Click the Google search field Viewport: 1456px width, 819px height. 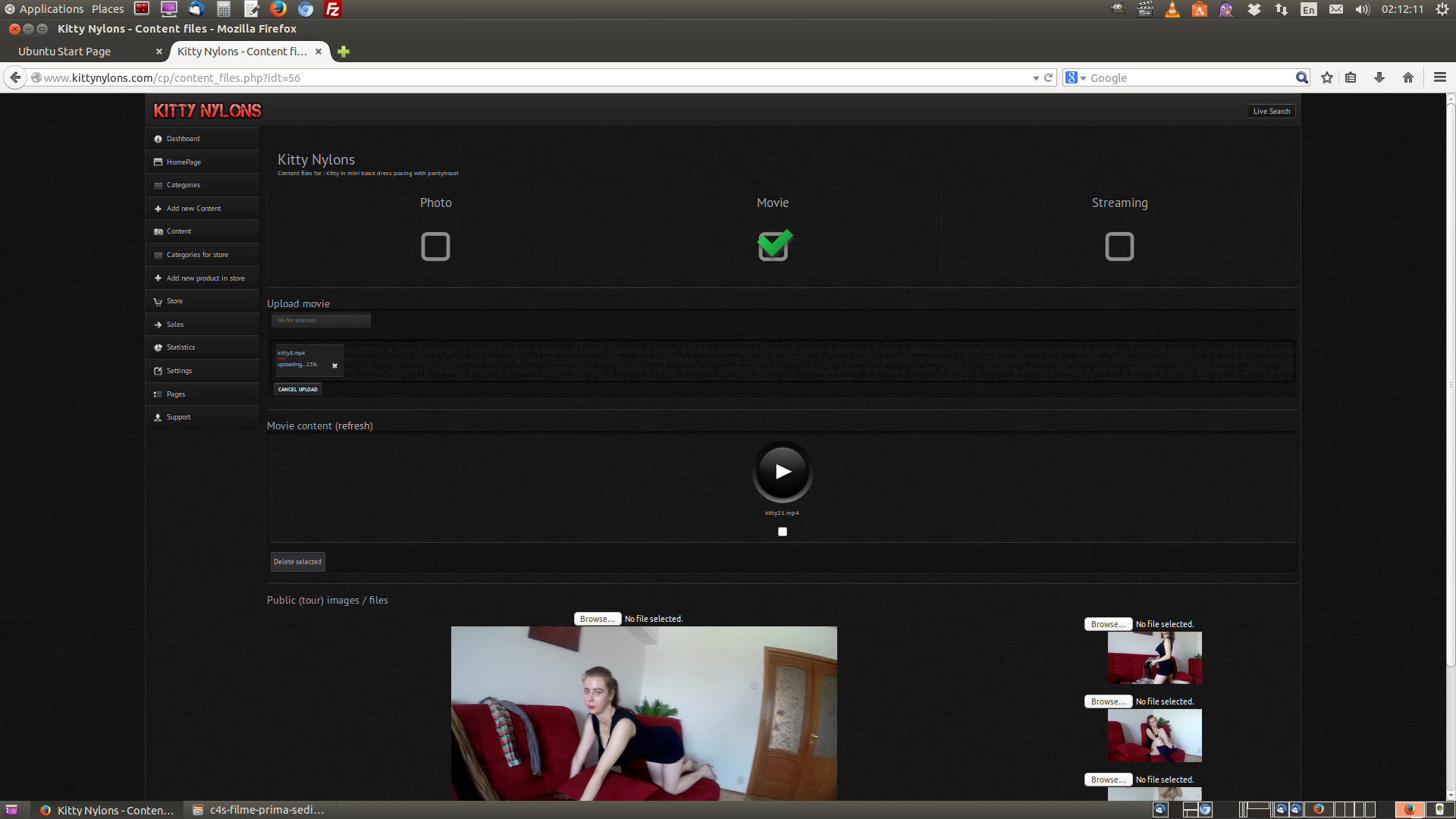click(x=1191, y=77)
